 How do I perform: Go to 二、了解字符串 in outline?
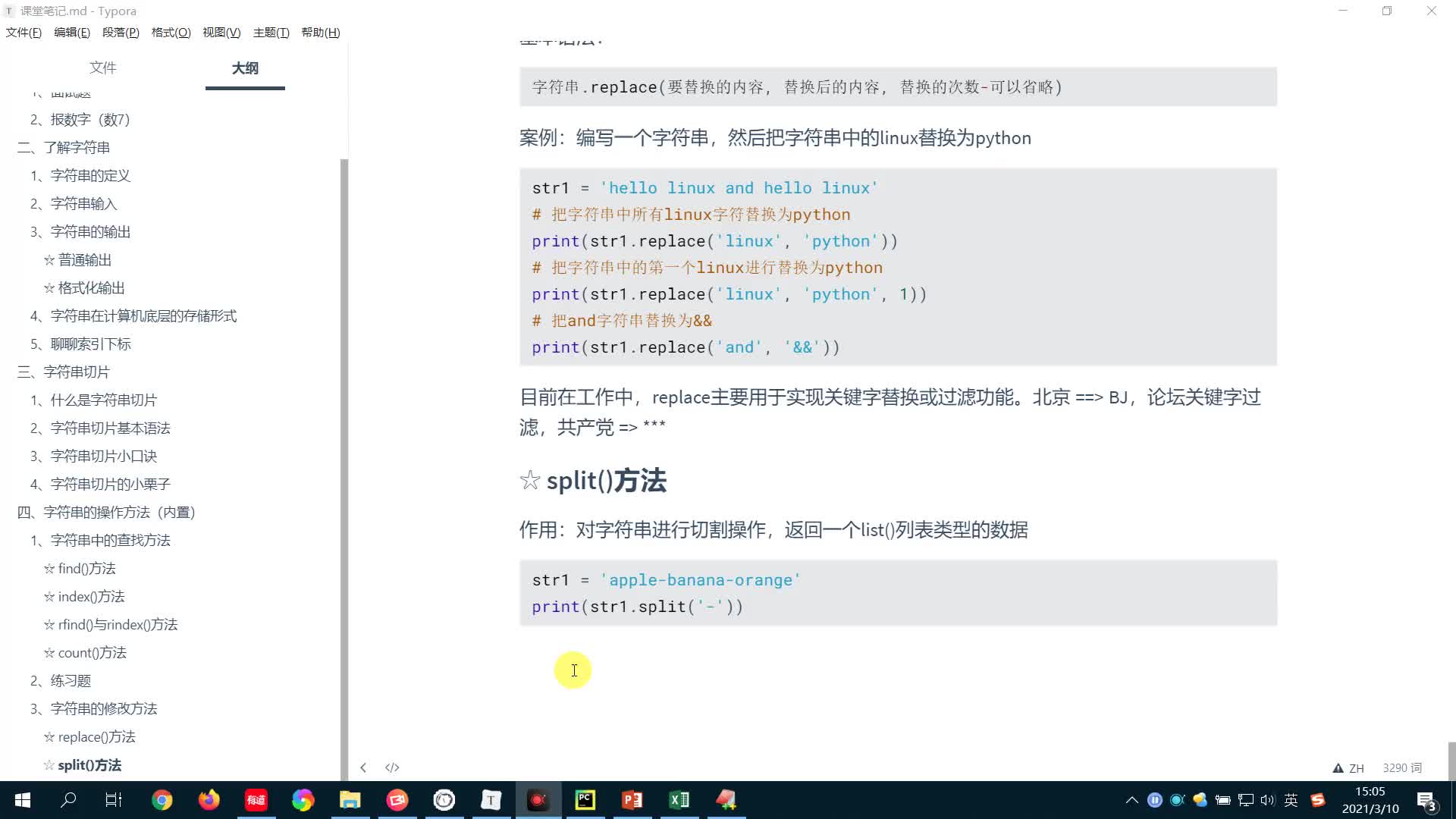63,148
